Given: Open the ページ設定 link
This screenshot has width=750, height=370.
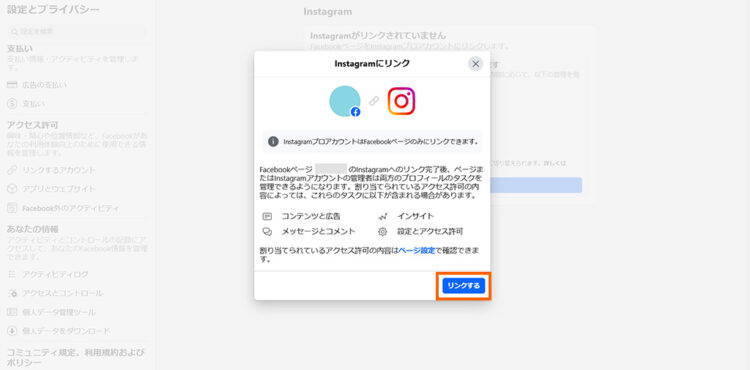Looking at the screenshot, I should click(x=417, y=250).
